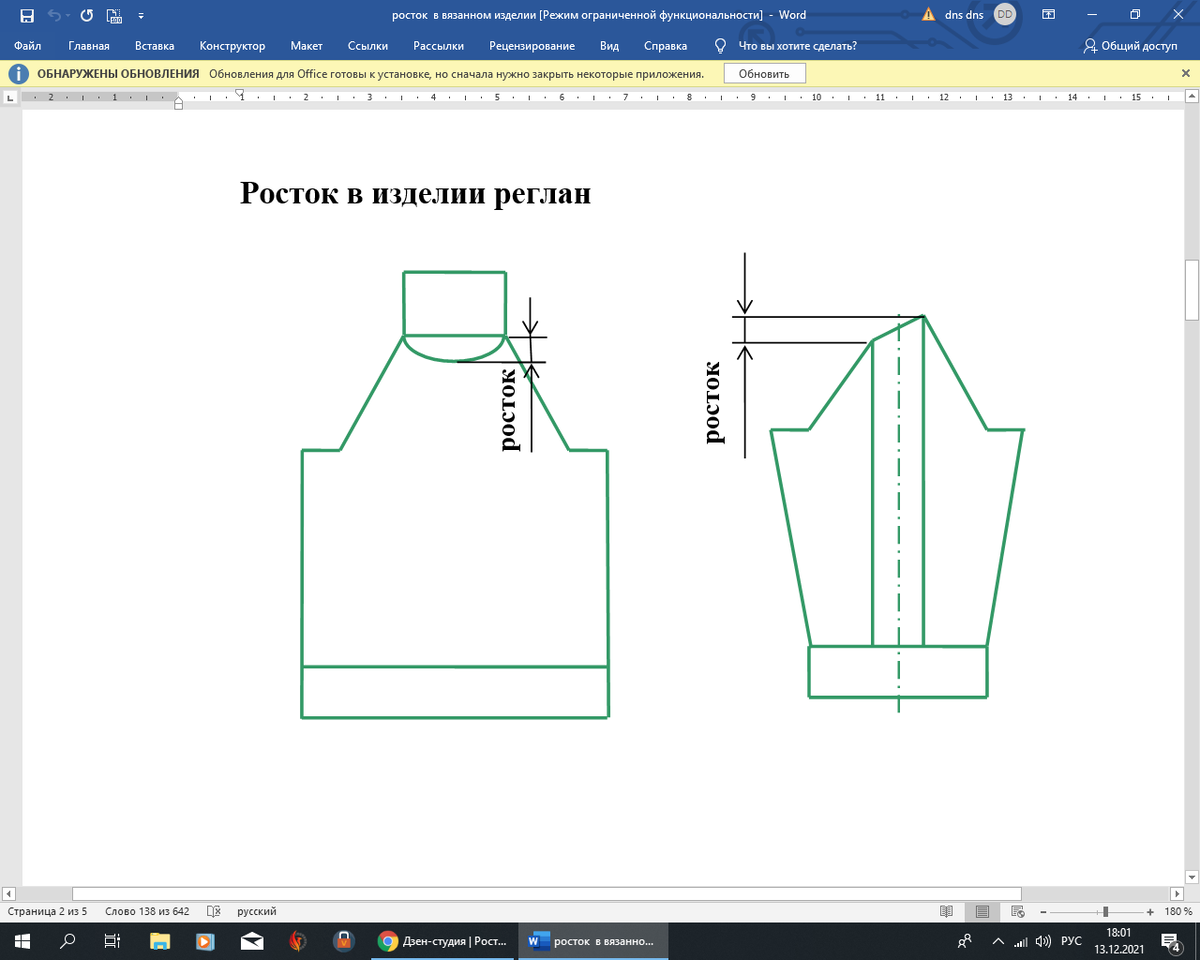Screen dimensions: 1200x960
Task: Click the warning triangle next to account name
Action: click(x=928, y=15)
